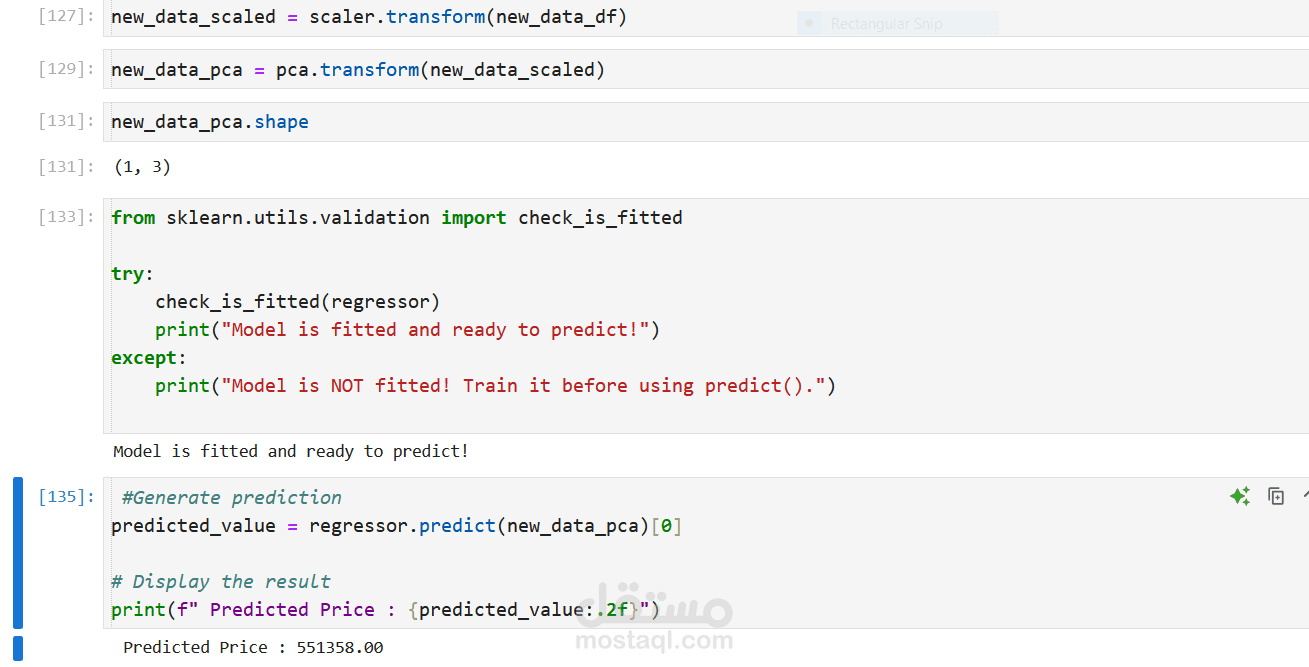Click the execution count label of cell 129
This screenshot has height=667, width=1309.
[66, 68]
